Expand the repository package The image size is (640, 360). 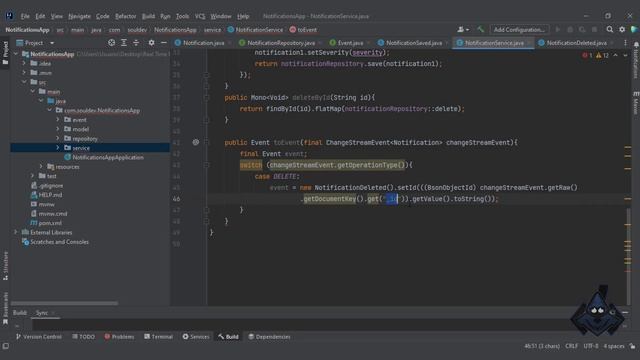click(58, 138)
